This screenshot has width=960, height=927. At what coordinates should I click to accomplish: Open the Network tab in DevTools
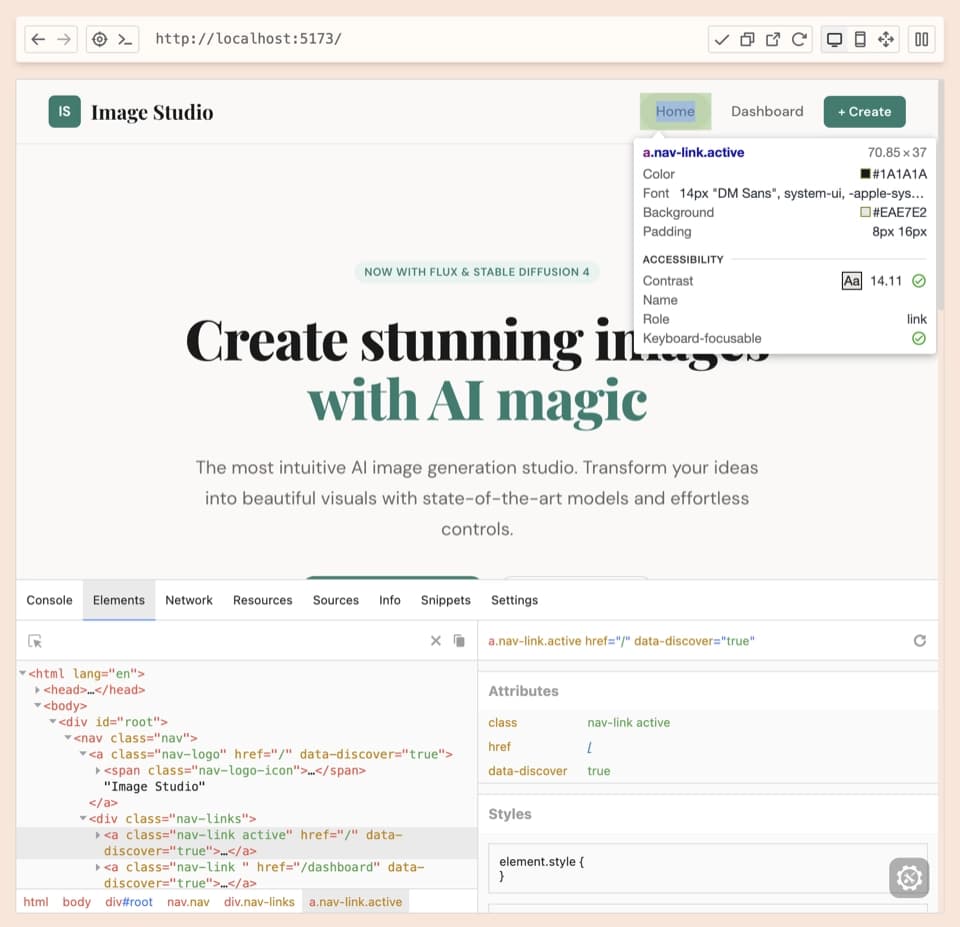tap(188, 600)
